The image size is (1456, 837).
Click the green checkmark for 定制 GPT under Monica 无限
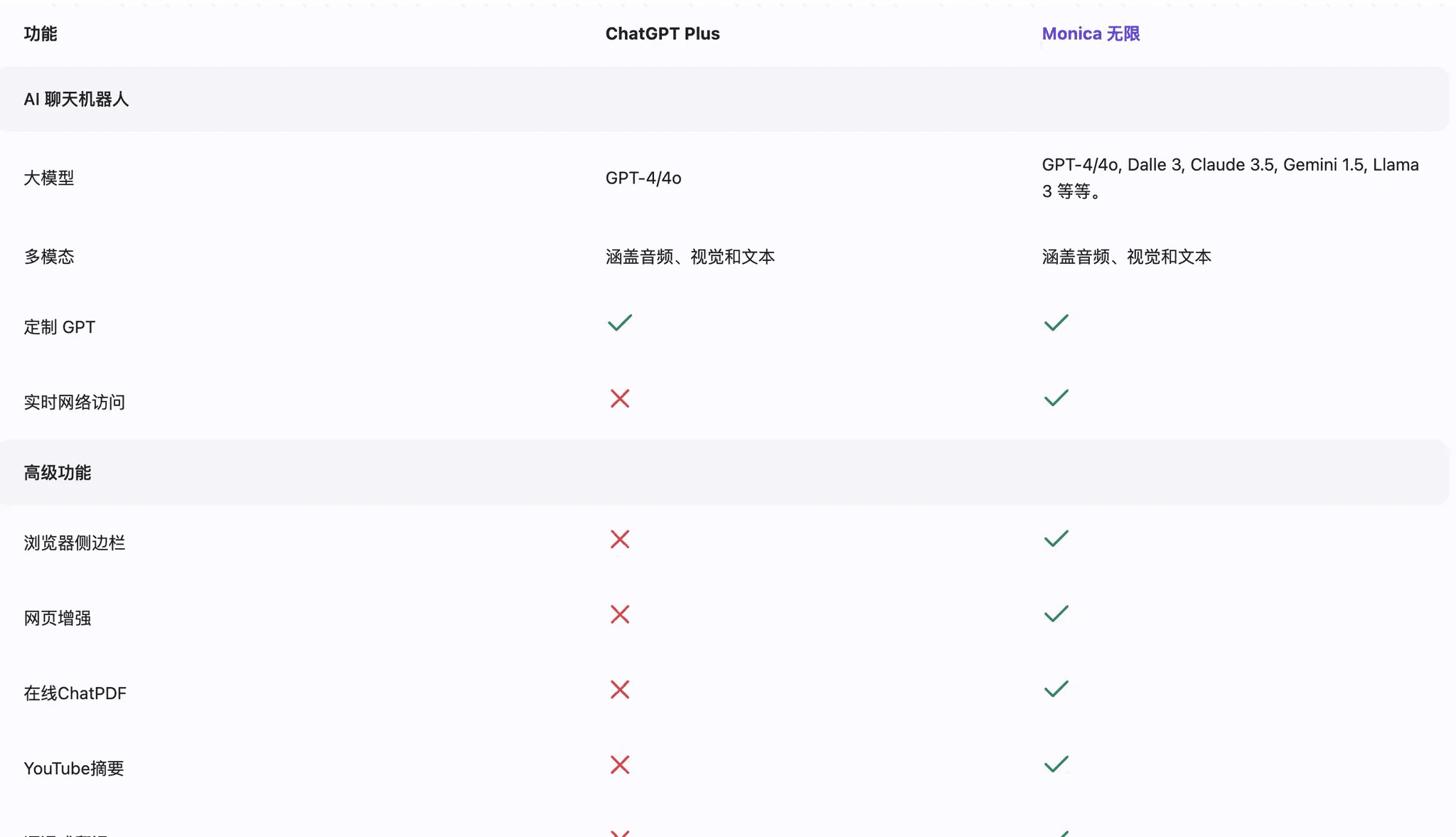(x=1056, y=323)
